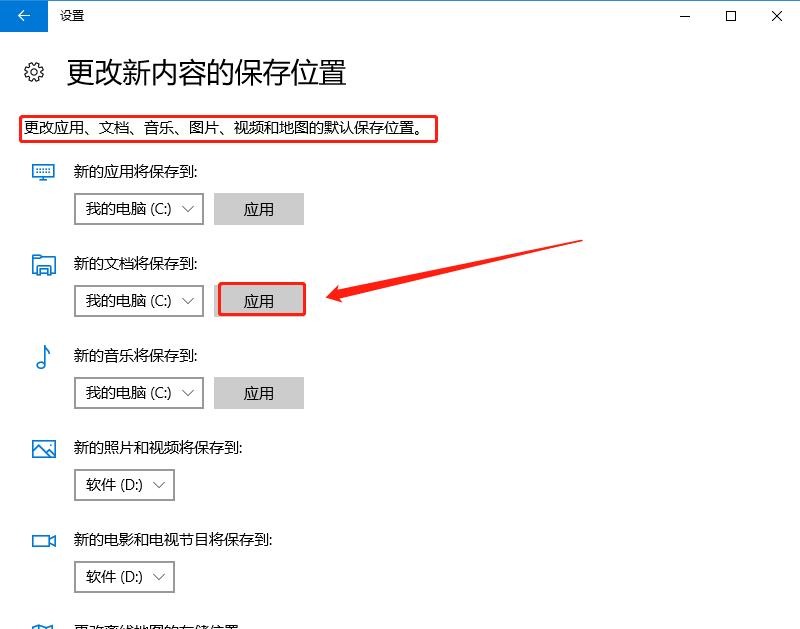Click the photo icon for photos and videos

pos(43,450)
